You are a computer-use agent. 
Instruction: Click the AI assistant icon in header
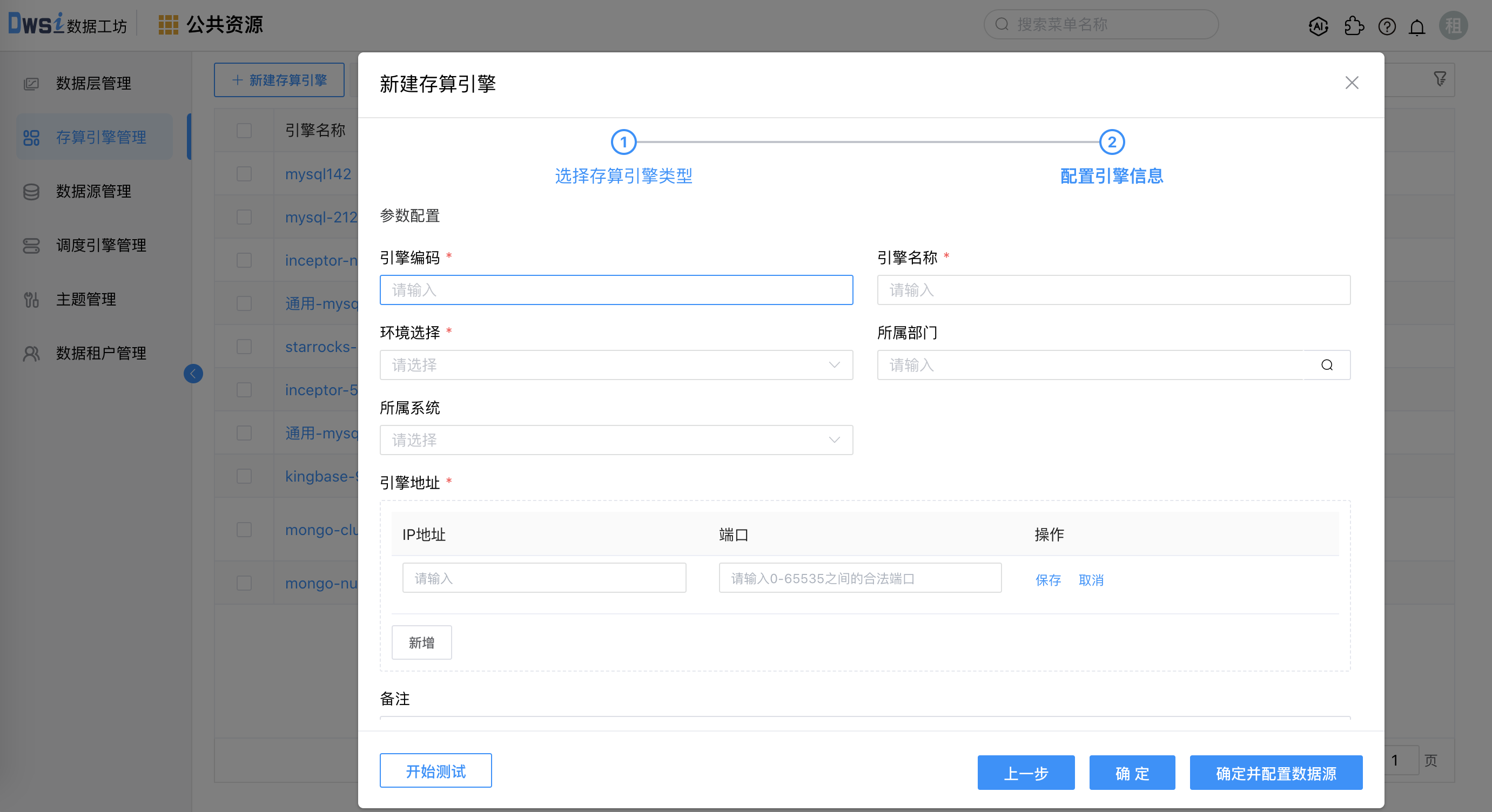tap(1318, 26)
